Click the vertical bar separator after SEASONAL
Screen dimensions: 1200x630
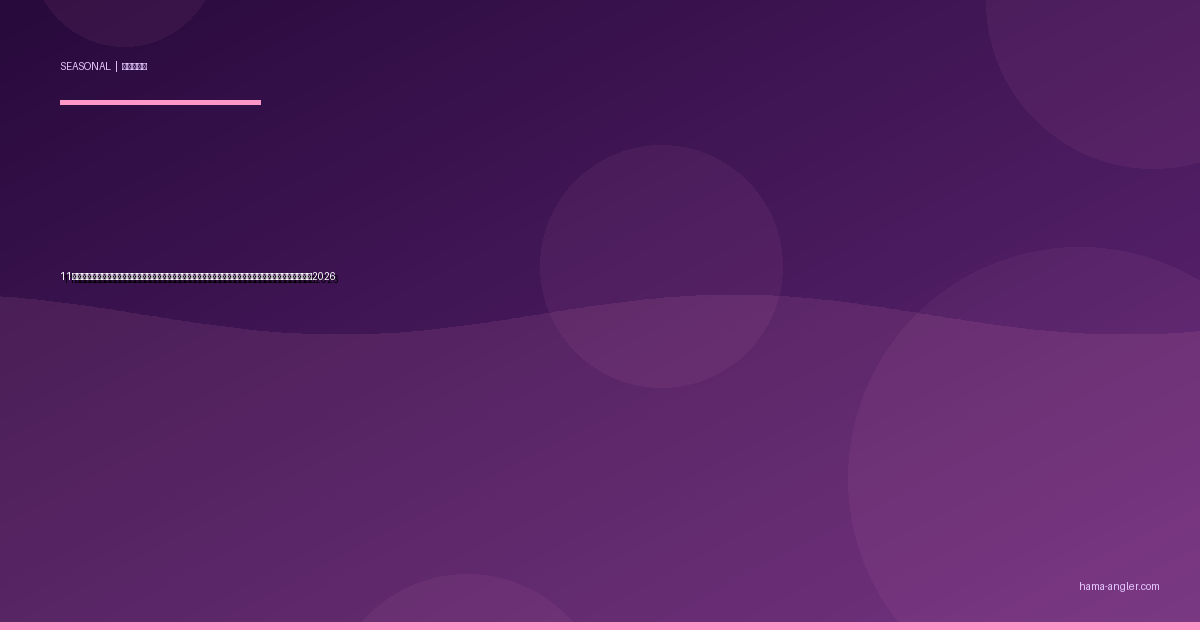click(x=116, y=67)
